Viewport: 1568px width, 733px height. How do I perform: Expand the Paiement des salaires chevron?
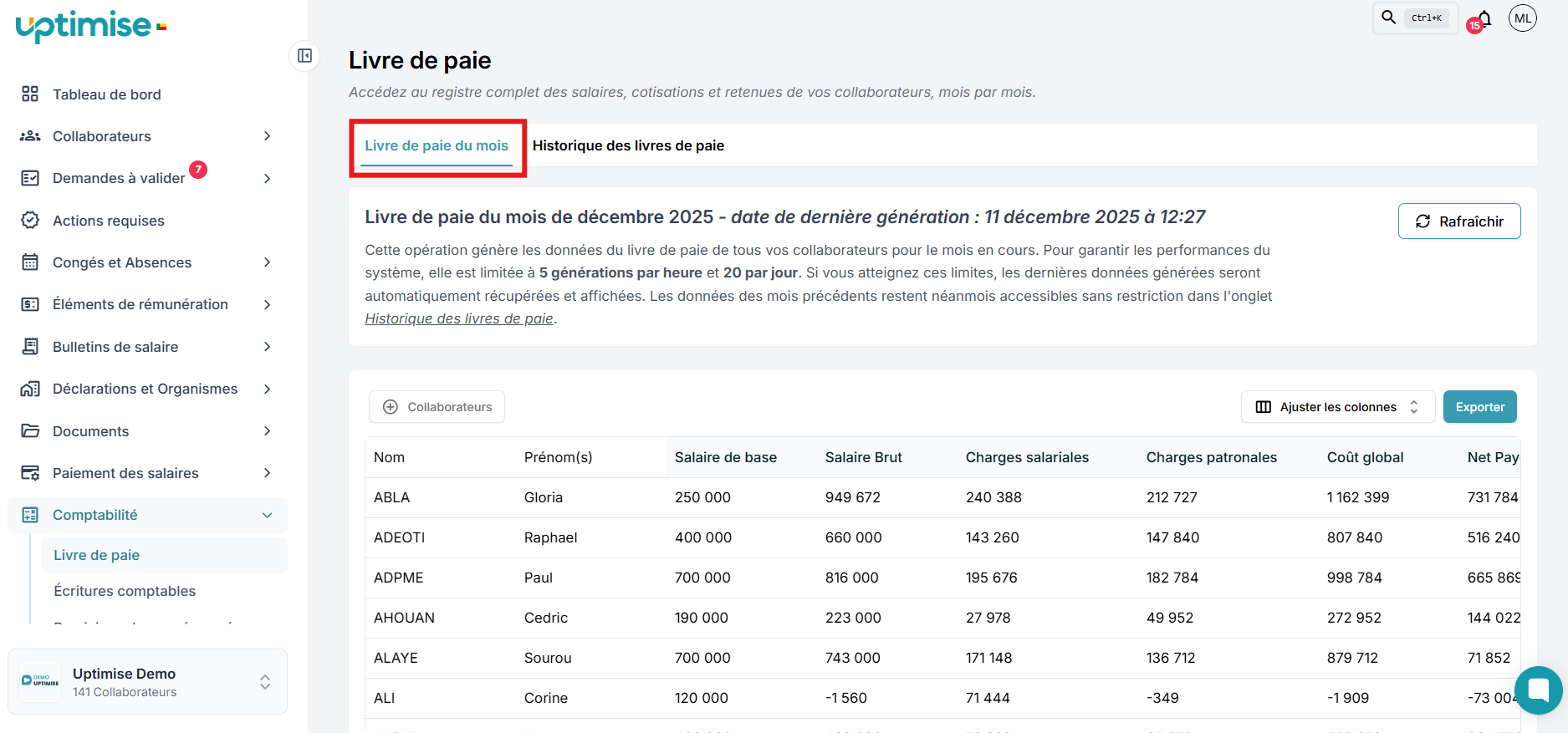[268, 473]
